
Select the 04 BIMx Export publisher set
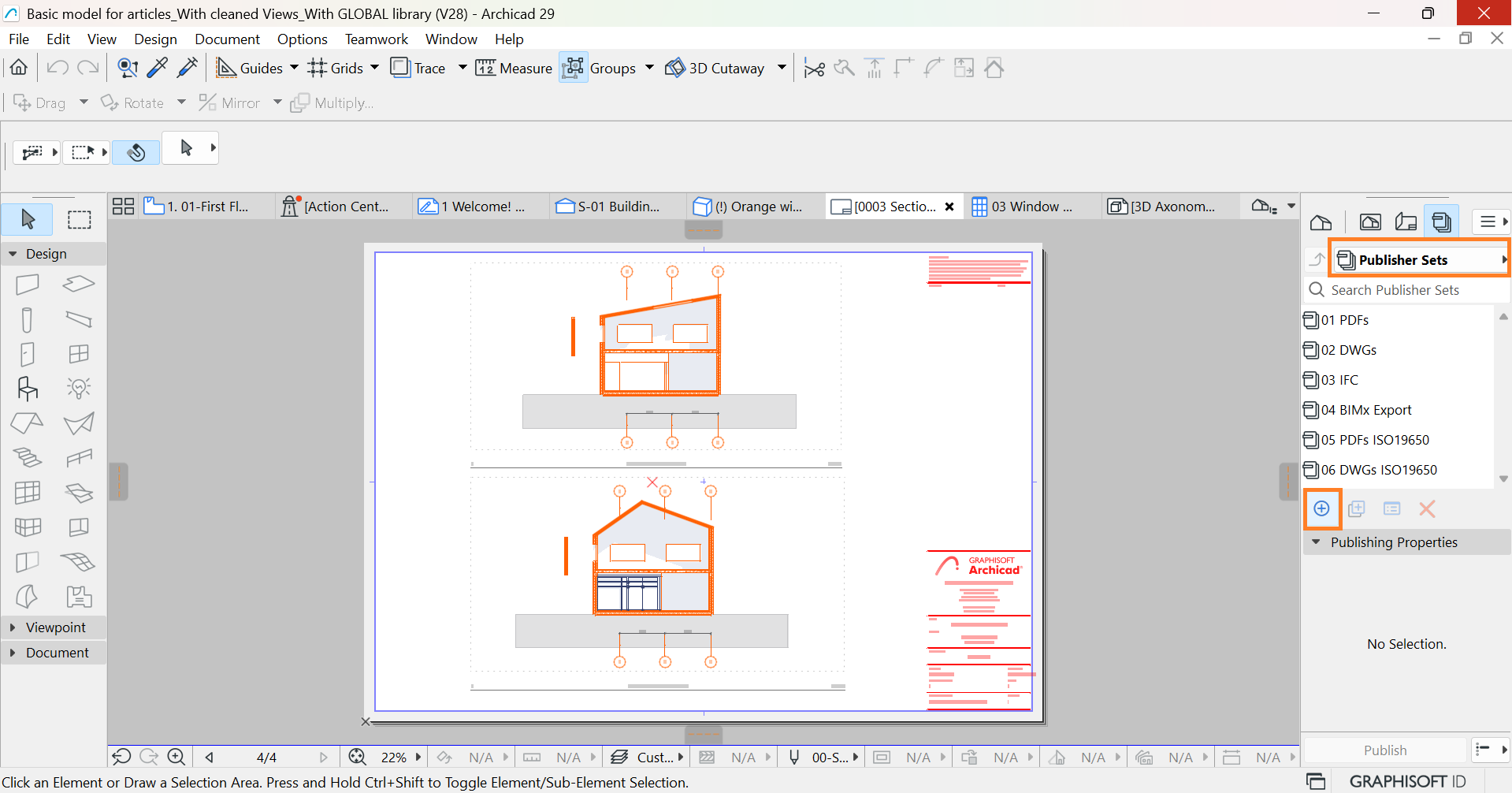pyautogui.click(x=1399, y=410)
